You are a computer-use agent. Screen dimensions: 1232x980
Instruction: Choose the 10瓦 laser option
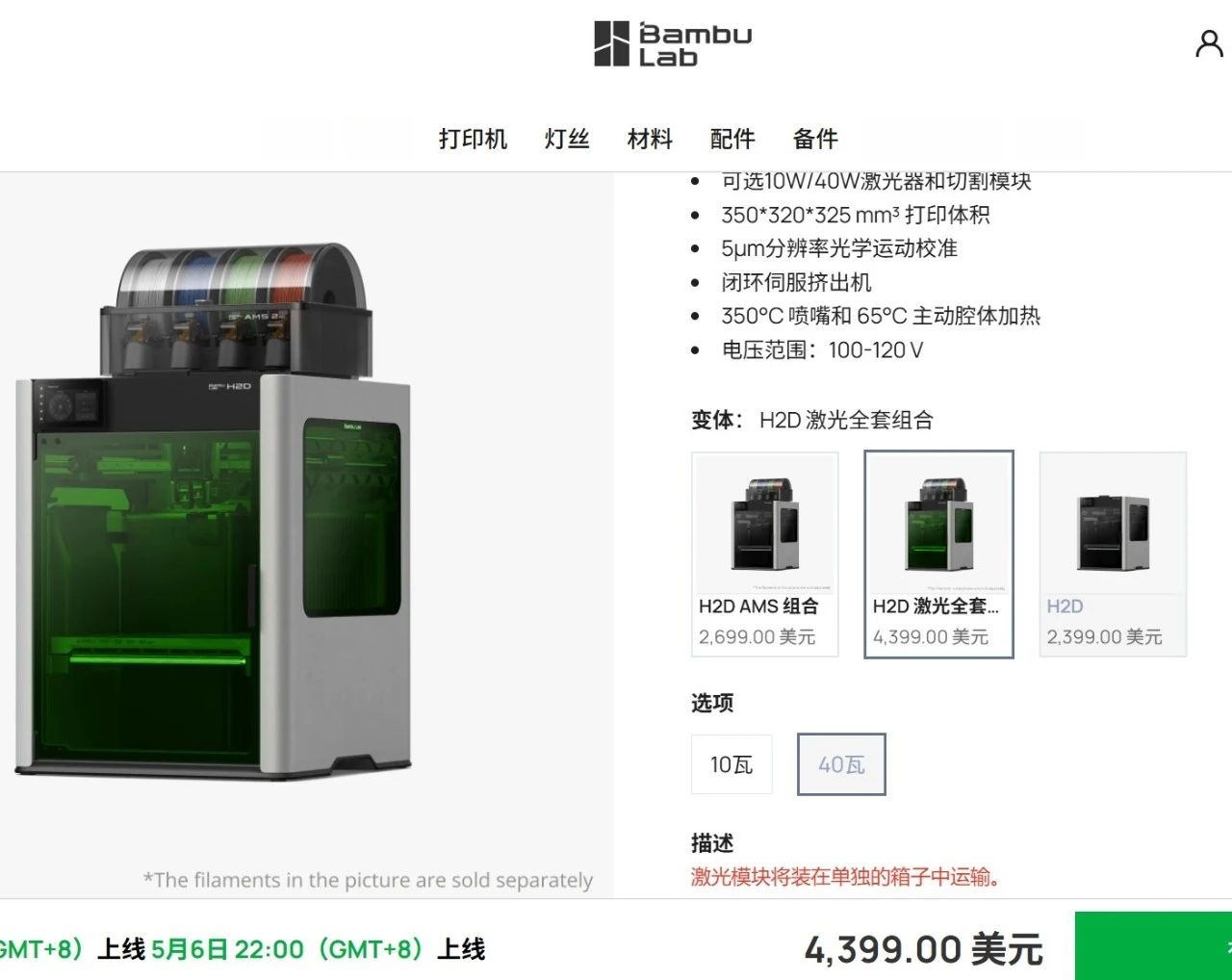click(731, 764)
